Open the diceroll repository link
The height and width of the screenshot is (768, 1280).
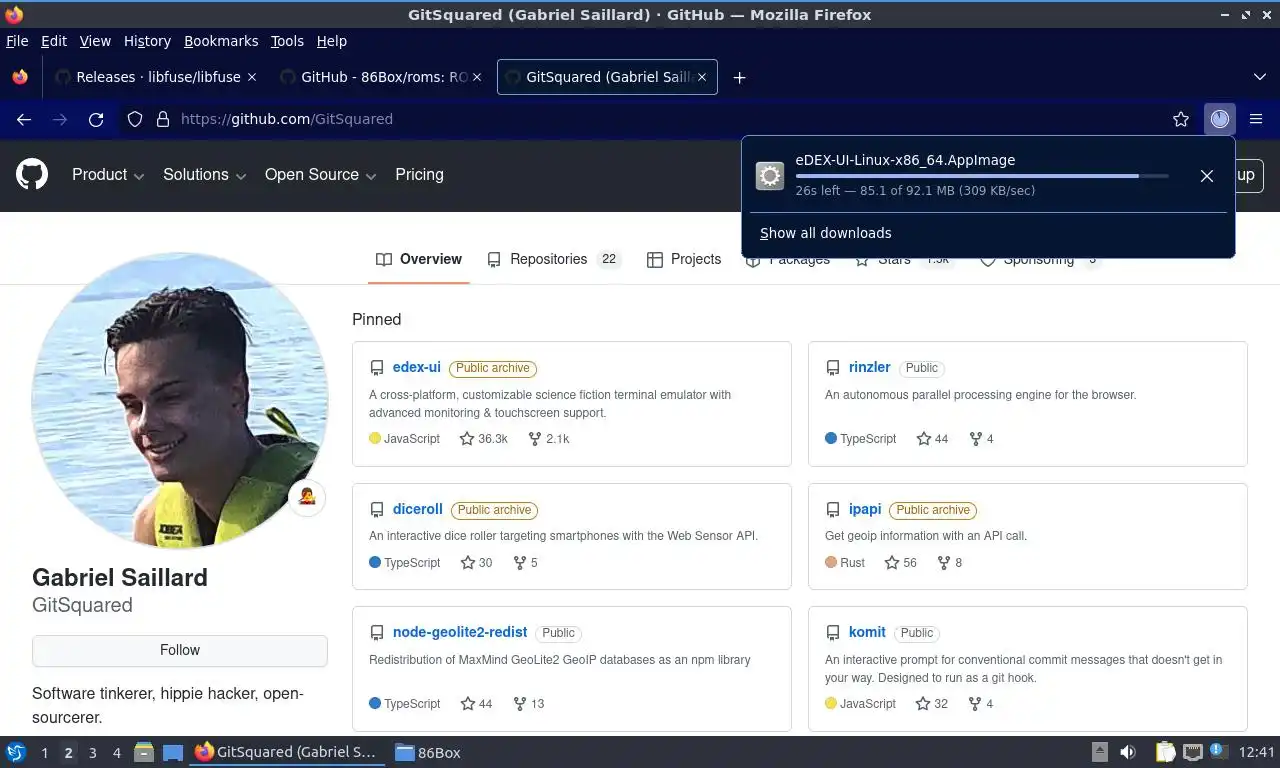418,510
